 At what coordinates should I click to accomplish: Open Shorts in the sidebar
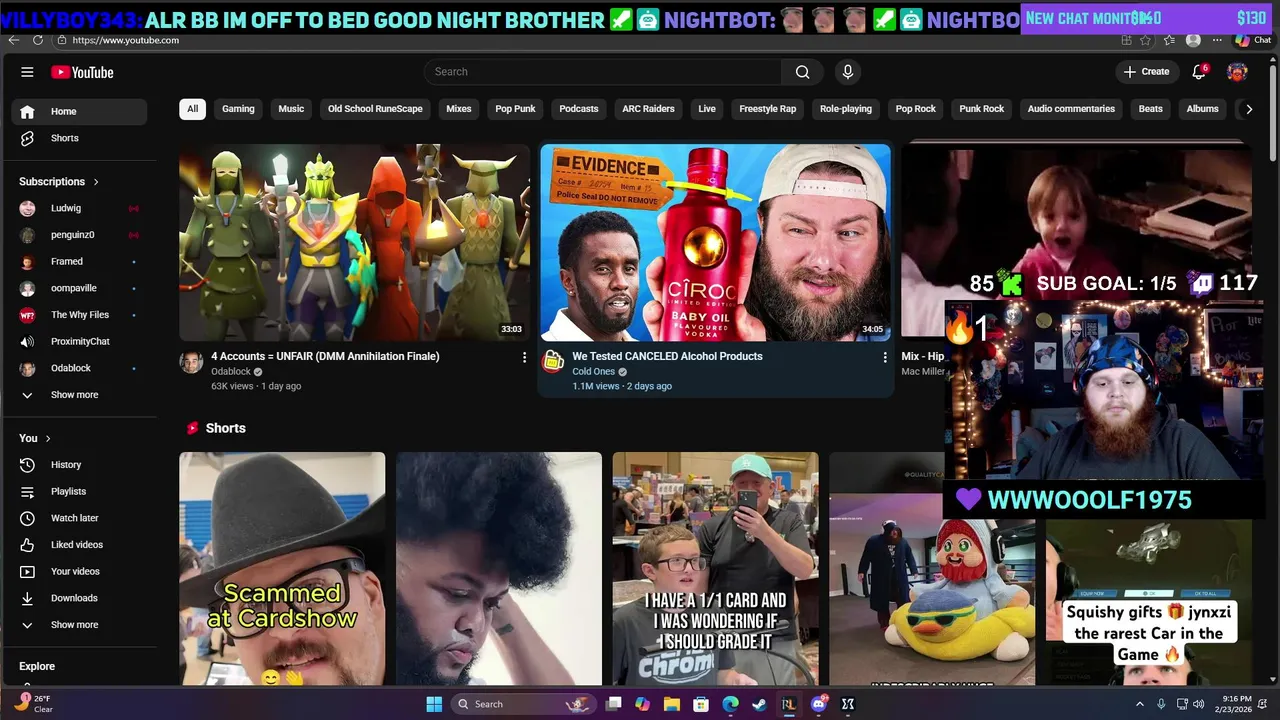click(80, 138)
